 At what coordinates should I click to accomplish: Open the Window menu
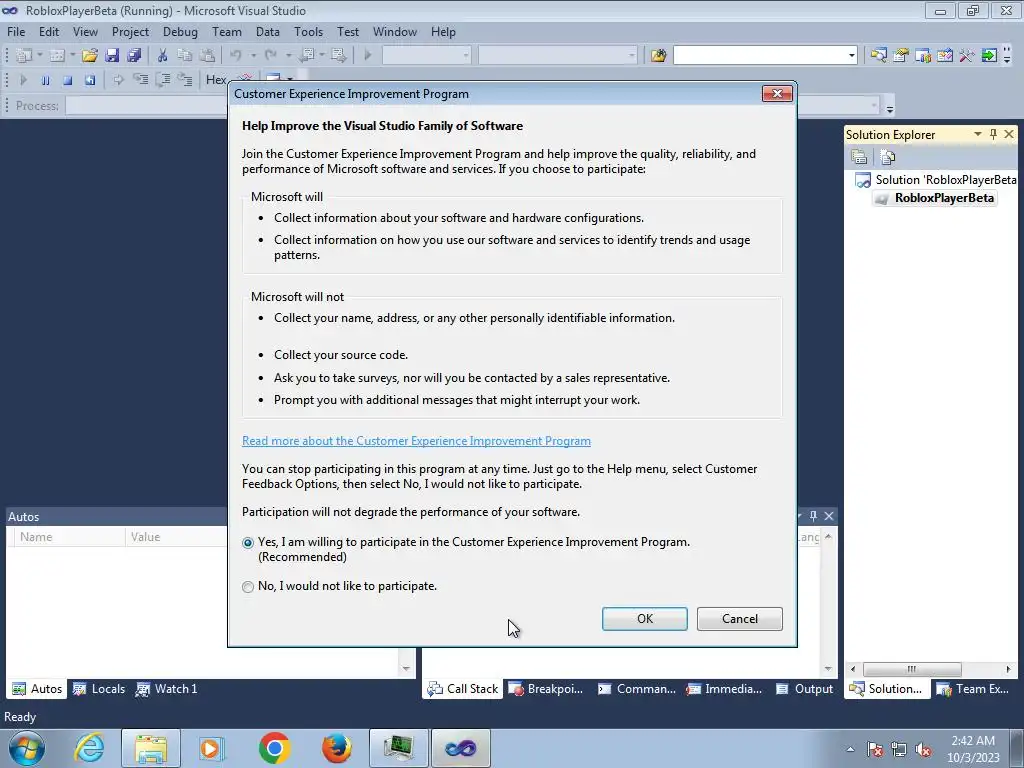(x=394, y=31)
